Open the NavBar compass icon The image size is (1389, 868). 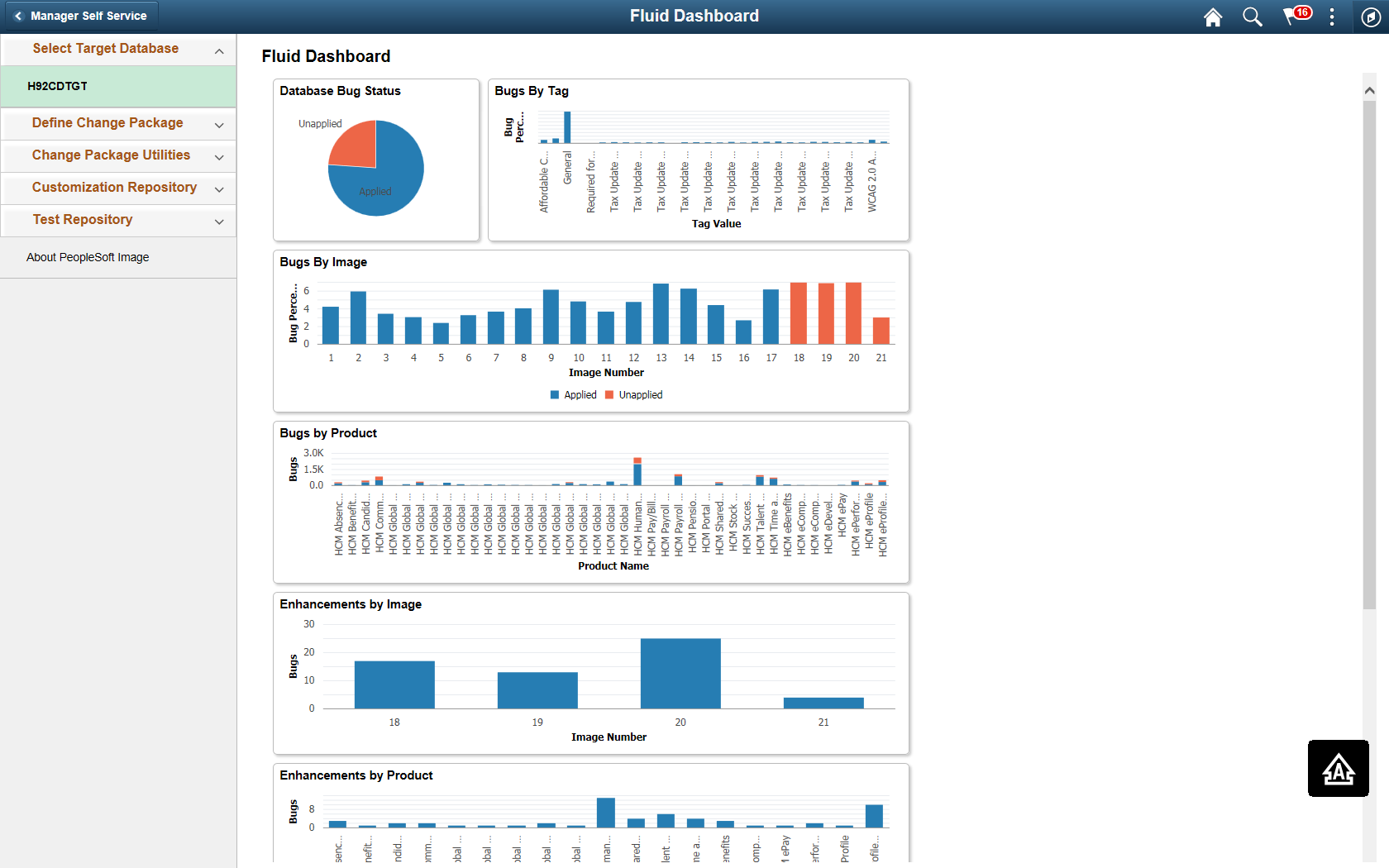coord(1370,17)
